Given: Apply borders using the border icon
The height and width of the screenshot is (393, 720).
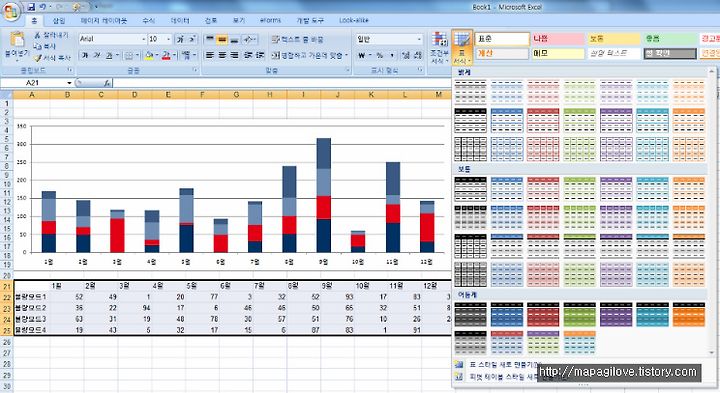Looking at the screenshot, I should pos(129,56).
